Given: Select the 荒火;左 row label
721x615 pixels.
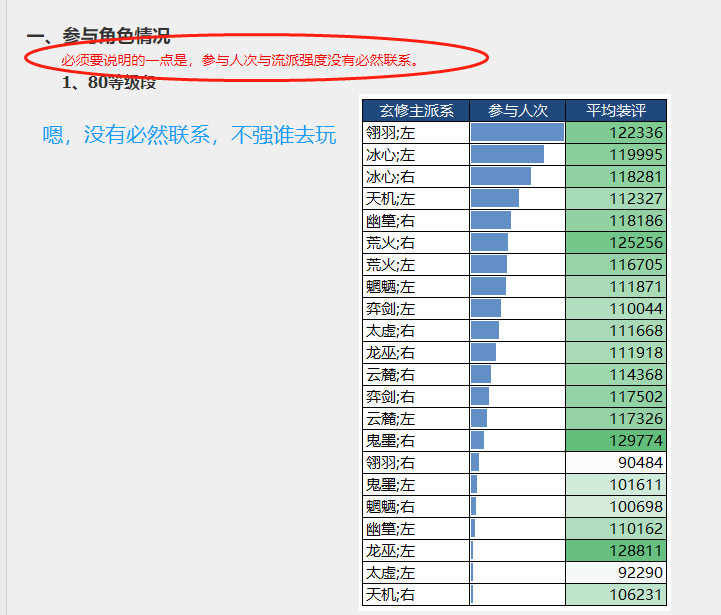Looking at the screenshot, I should click(x=390, y=265).
